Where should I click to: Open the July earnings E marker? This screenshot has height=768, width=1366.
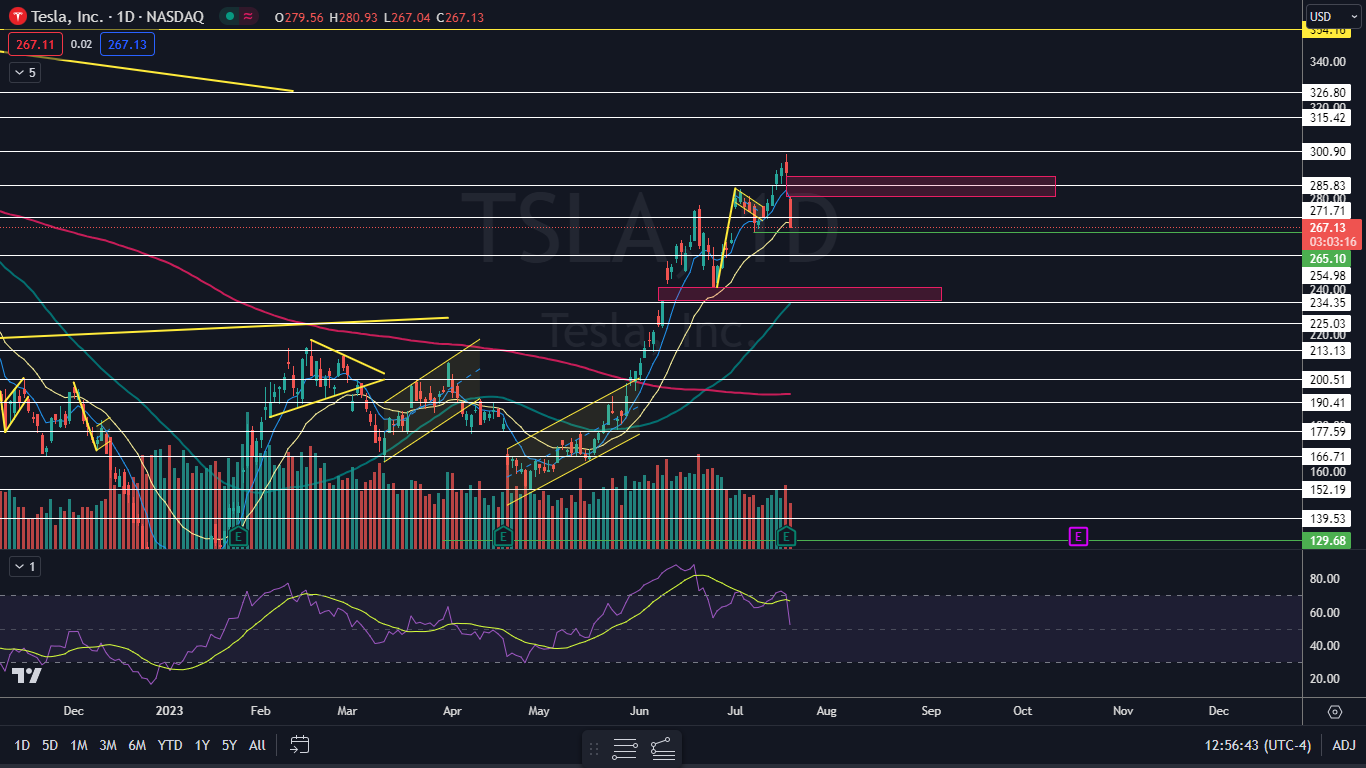coord(787,537)
